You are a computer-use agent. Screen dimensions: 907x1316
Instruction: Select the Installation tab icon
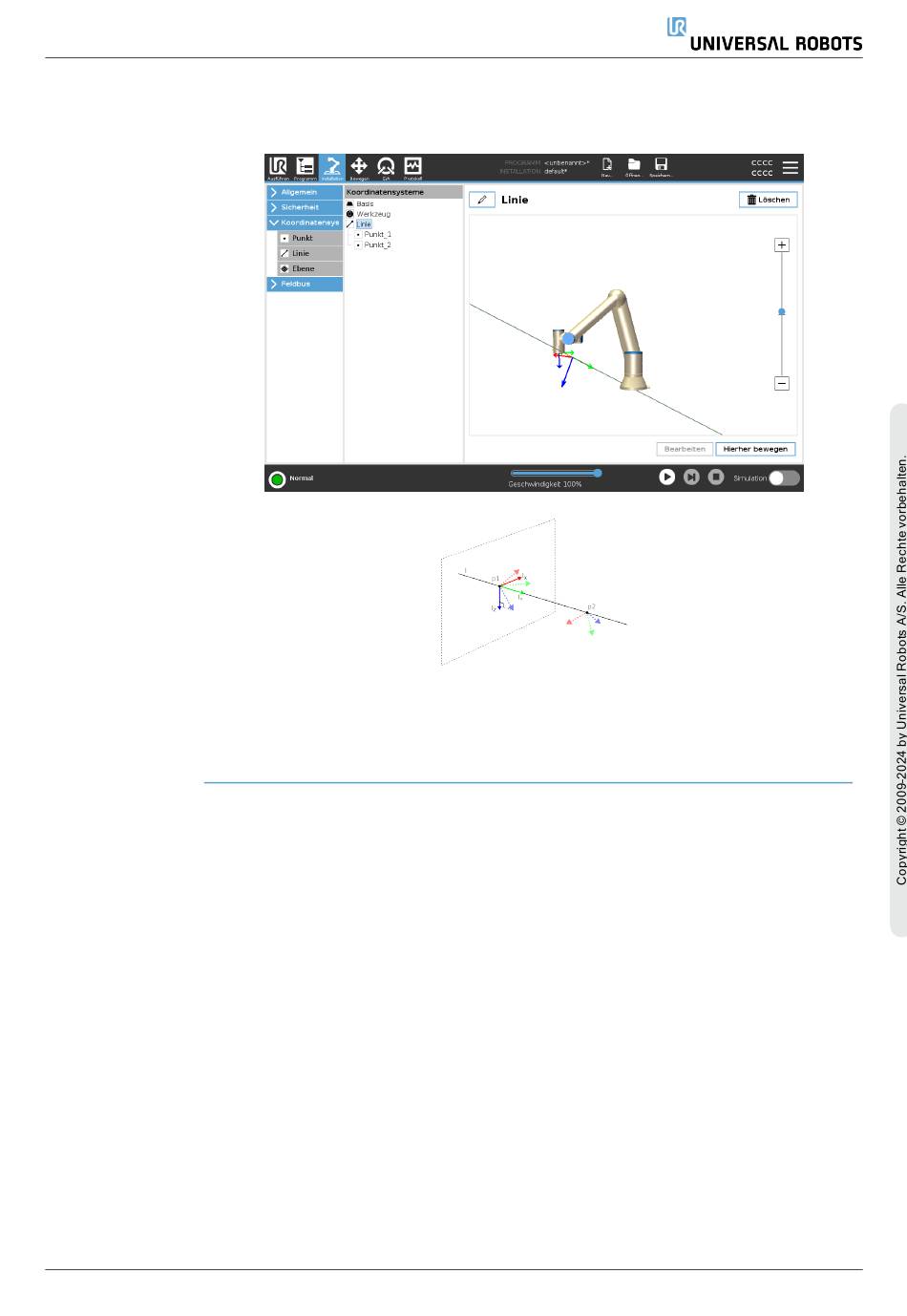(x=331, y=167)
